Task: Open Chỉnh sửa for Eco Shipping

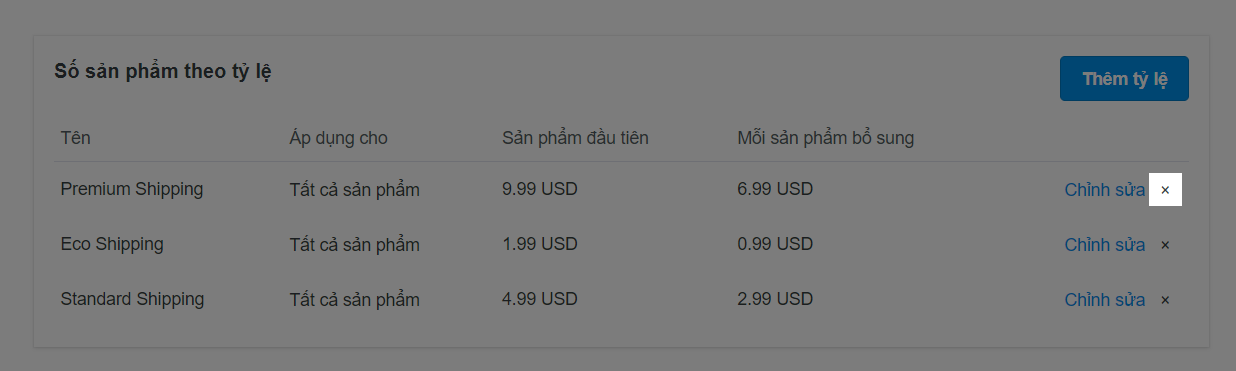Action: point(1104,245)
